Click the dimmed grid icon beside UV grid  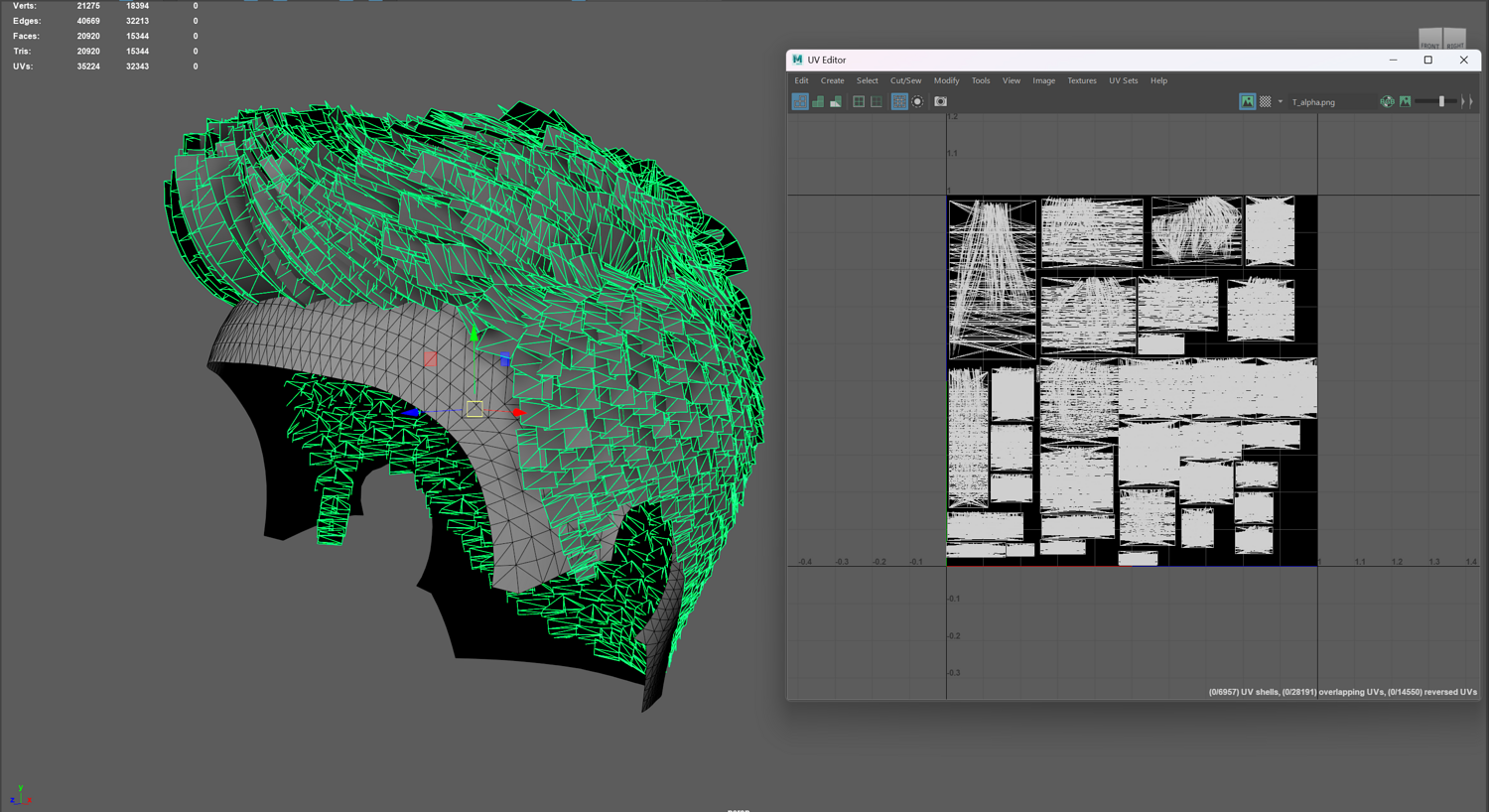pos(877,101)
